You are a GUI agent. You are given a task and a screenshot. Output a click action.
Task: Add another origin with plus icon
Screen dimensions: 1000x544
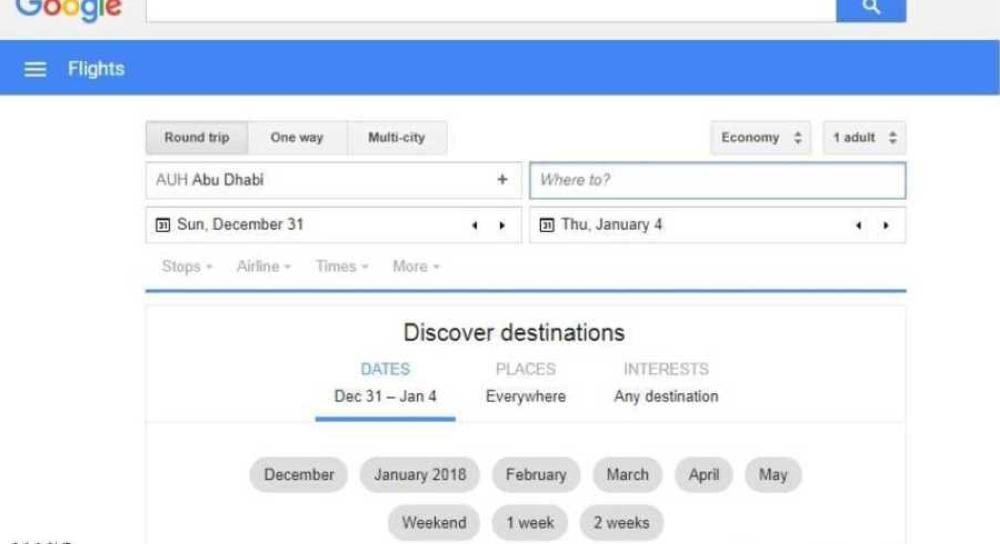click(502, 181)
